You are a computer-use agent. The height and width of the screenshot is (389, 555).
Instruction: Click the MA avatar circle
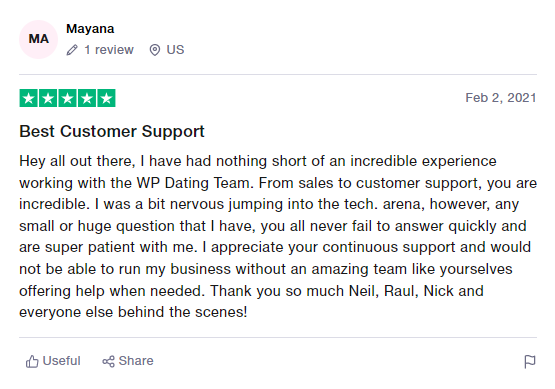click(x=38, y=39)
